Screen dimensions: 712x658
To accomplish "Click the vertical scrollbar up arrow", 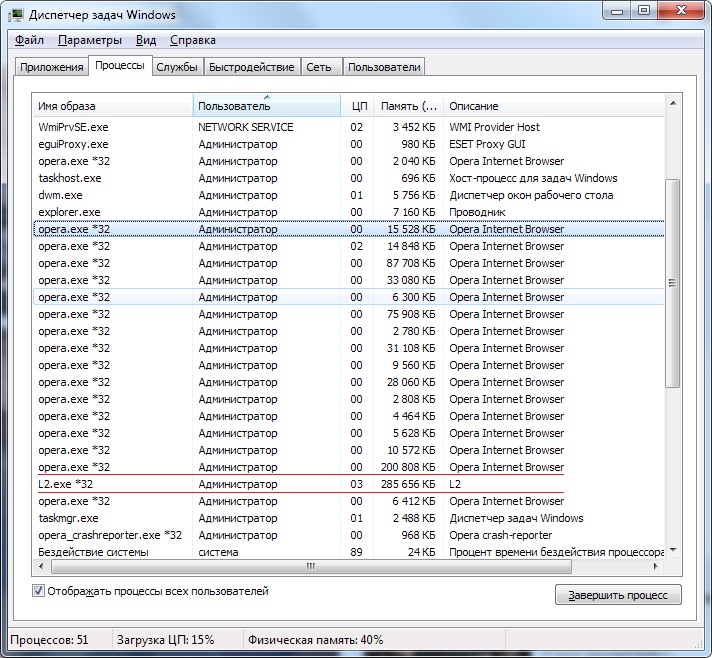I will pos(673,104).
